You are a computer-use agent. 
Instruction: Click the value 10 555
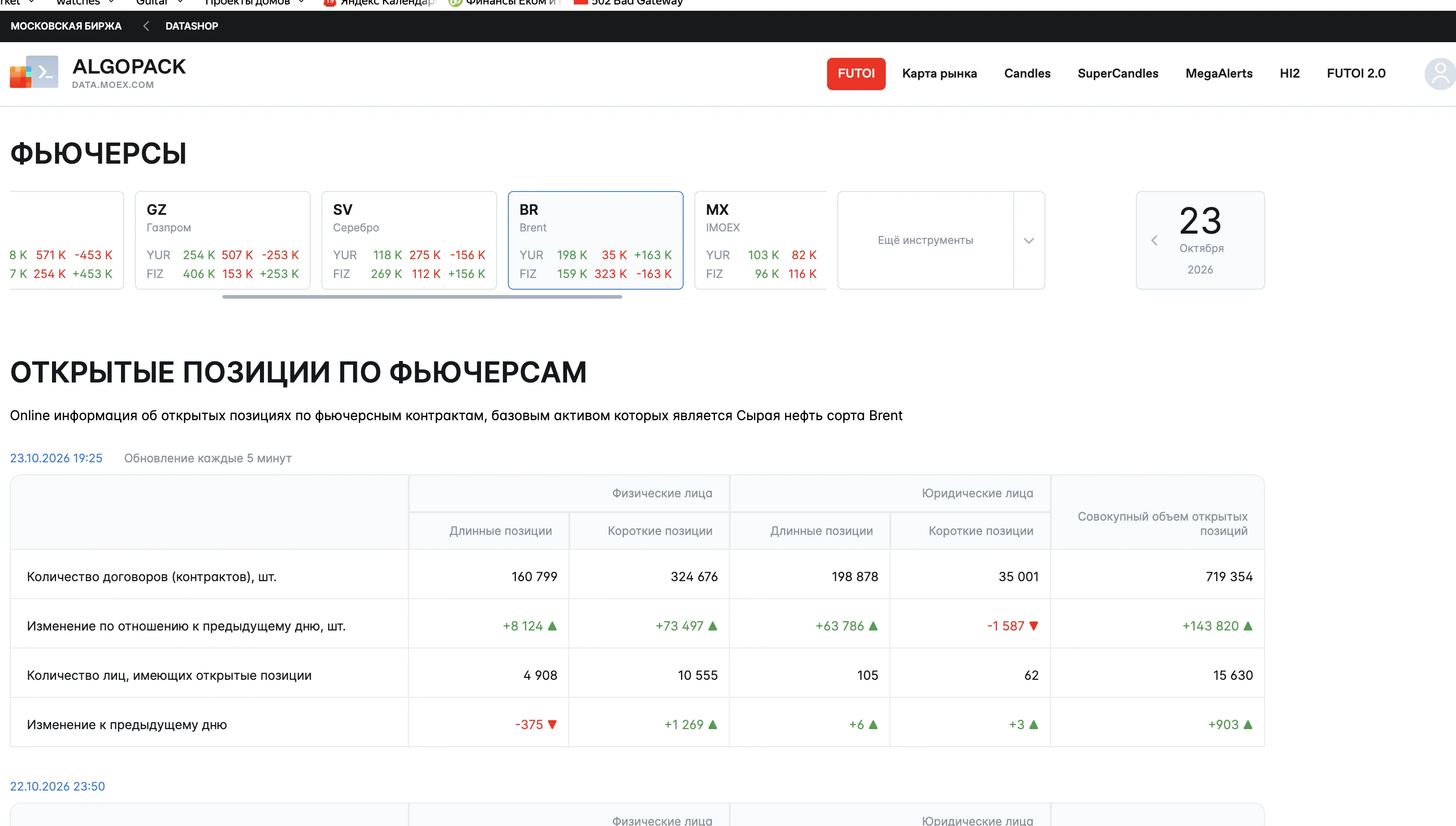point(698,675)
